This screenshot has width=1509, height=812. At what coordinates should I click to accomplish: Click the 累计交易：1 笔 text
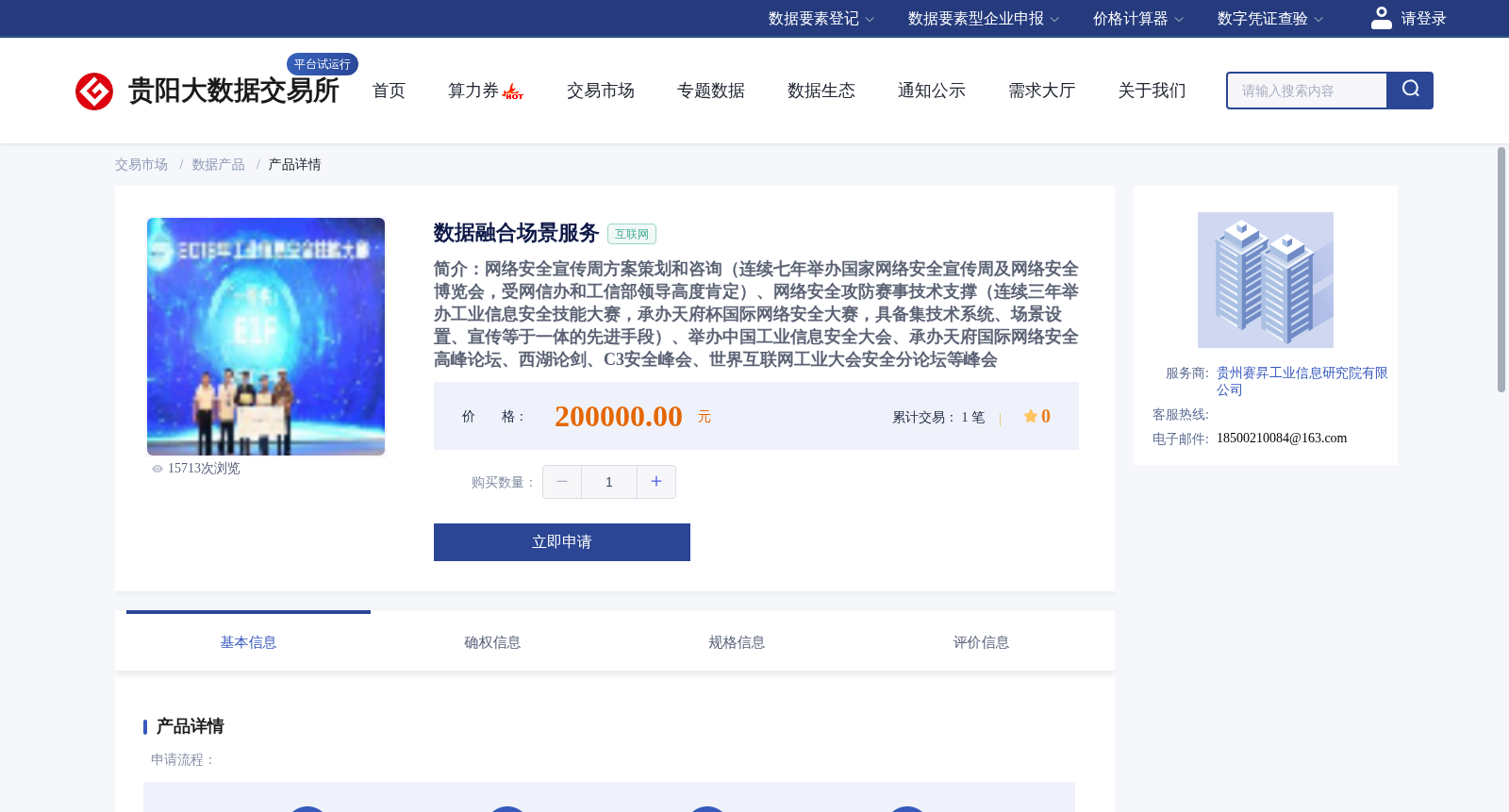coord(938,417)
